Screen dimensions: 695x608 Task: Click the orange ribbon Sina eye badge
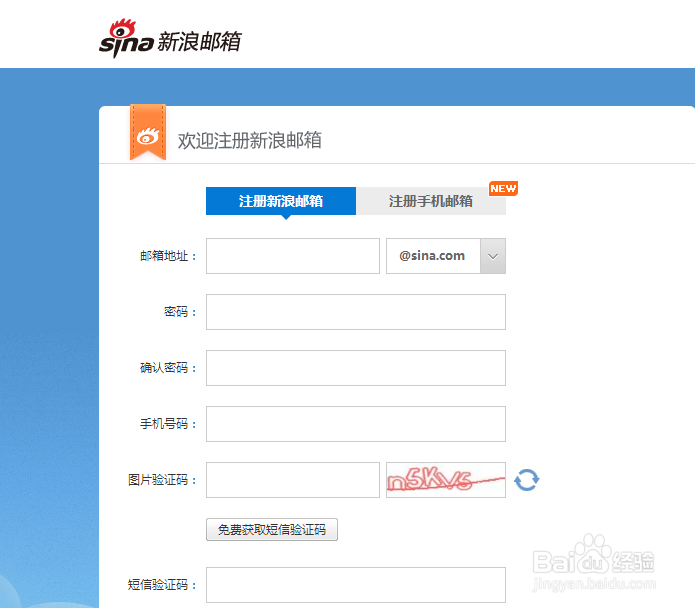point(148,132)
